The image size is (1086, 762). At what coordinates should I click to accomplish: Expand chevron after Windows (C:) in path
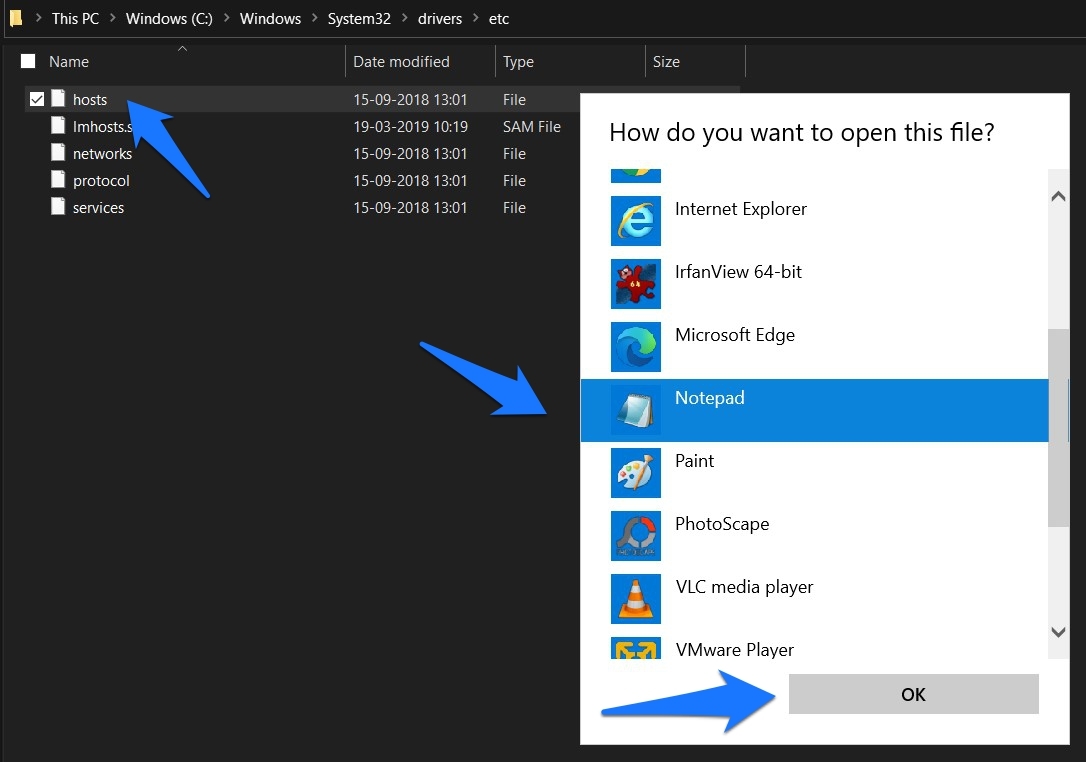click(226, 19)
